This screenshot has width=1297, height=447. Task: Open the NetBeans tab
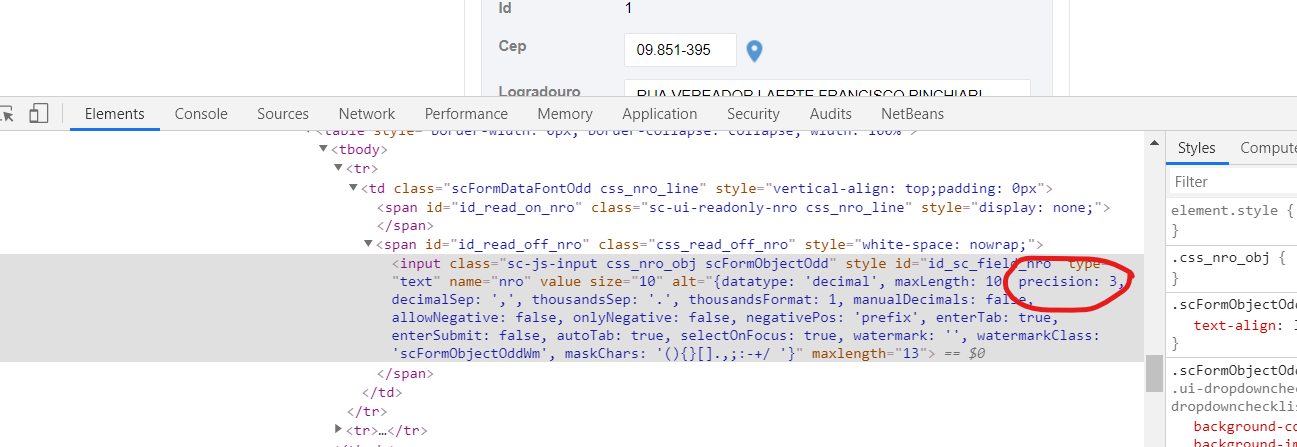point(912,114)
